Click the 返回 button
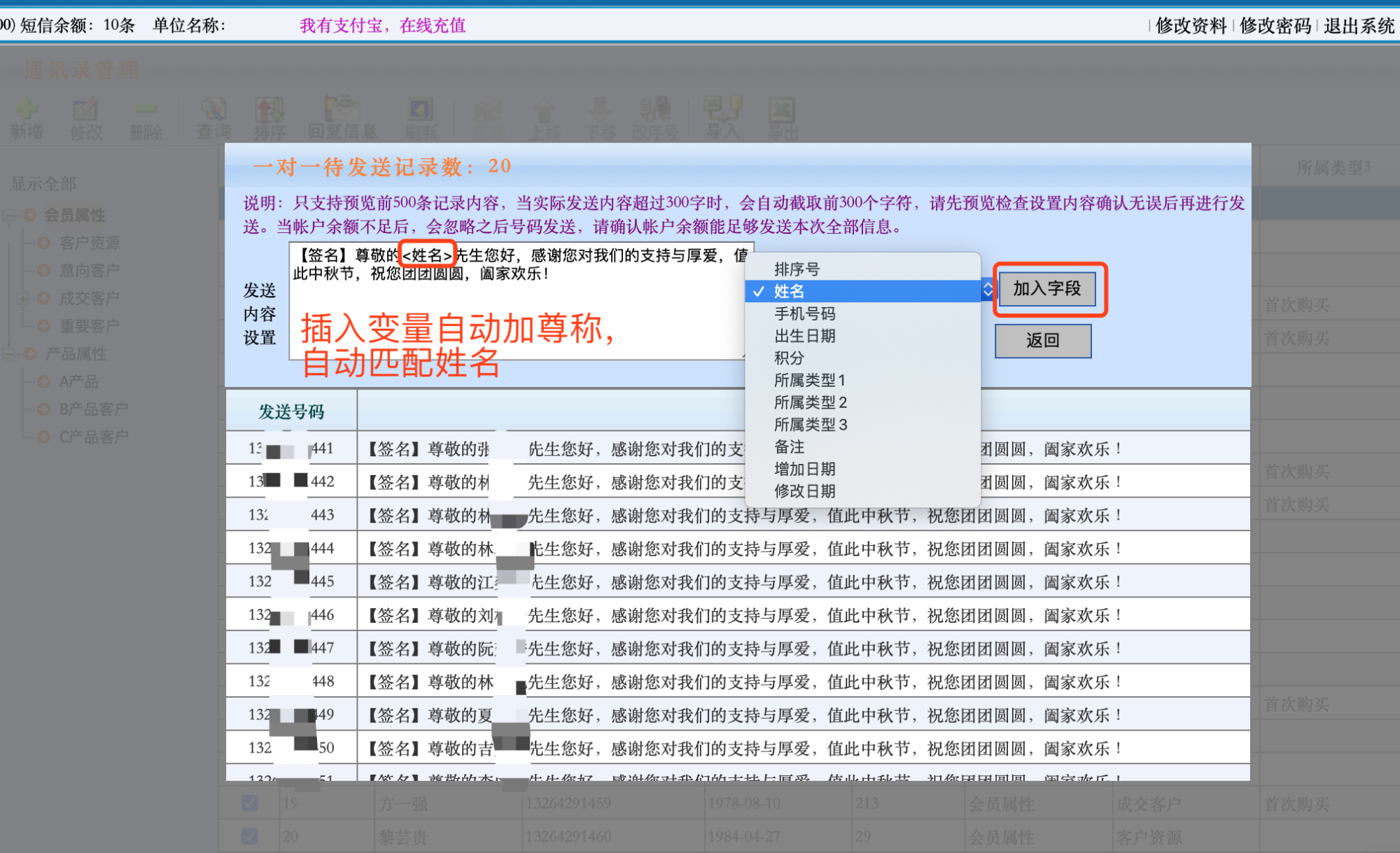 point(1043,341)
